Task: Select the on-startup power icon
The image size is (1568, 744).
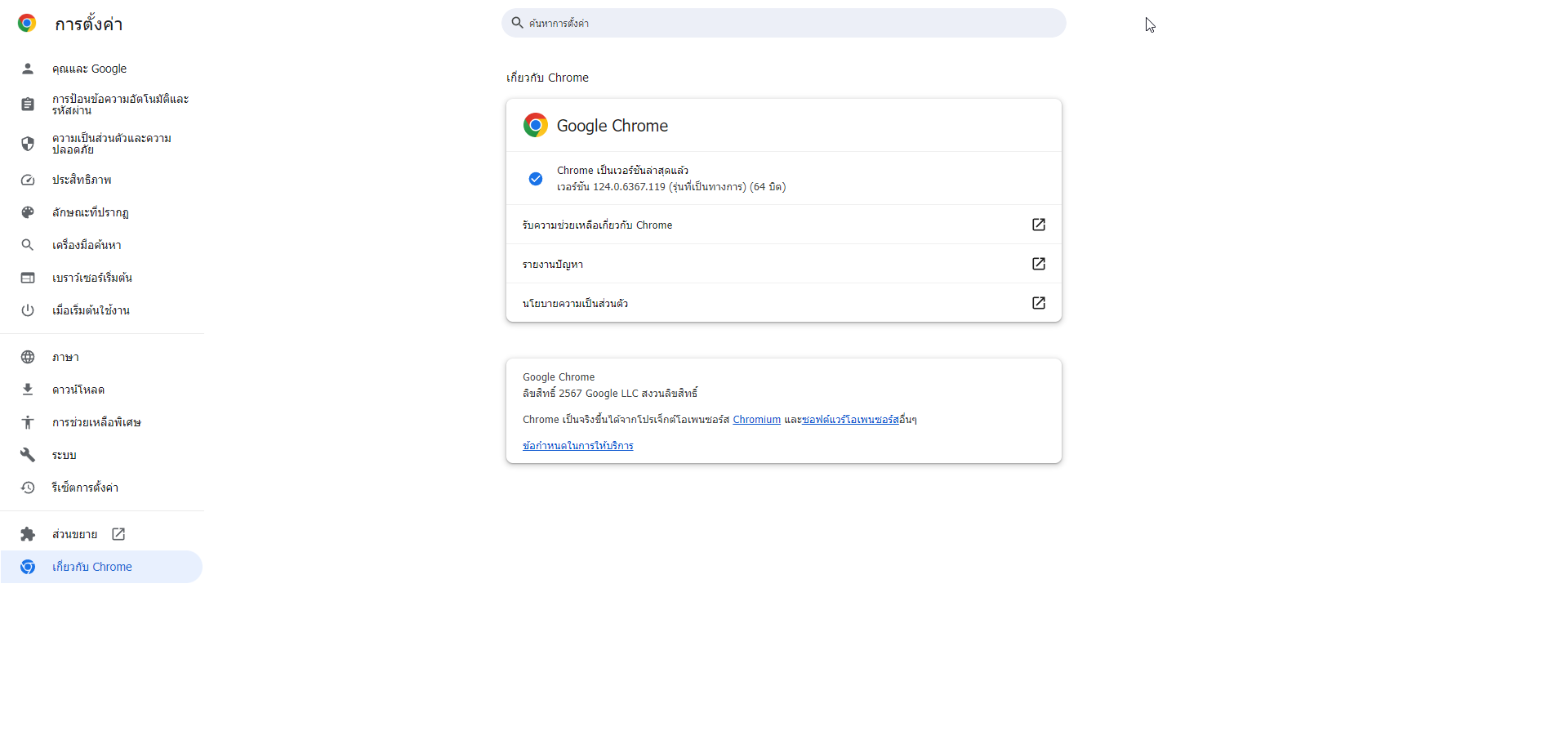Action: (28, 310)
